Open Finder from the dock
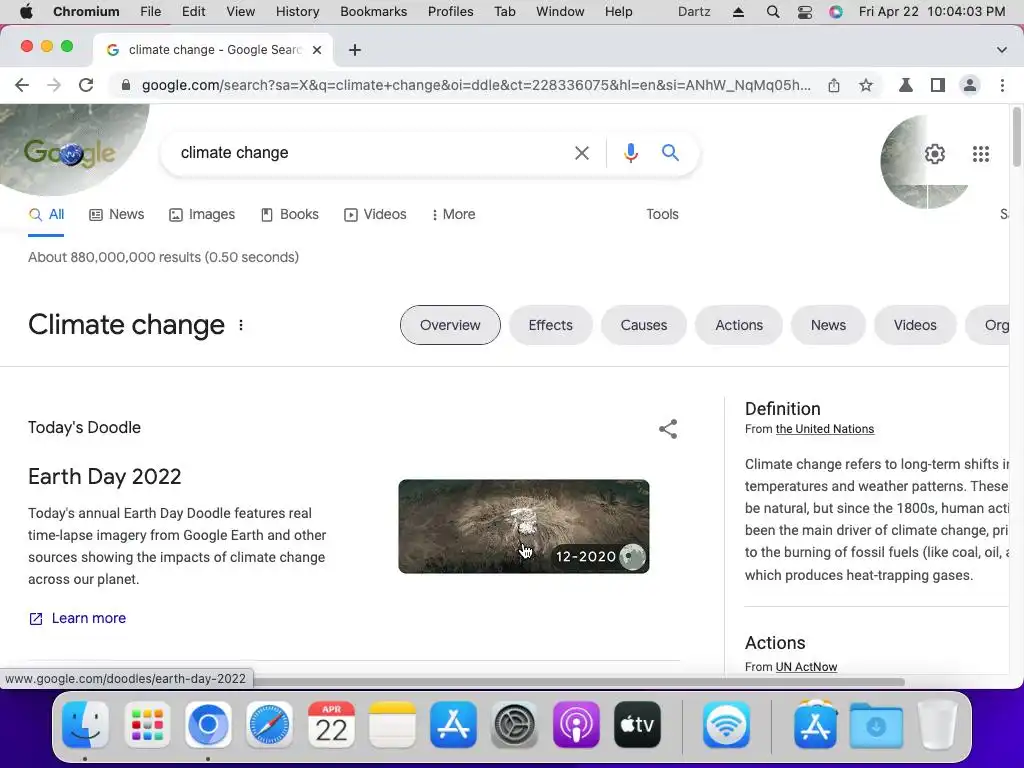Viewport: 1024px width, 768px height. 86,725
